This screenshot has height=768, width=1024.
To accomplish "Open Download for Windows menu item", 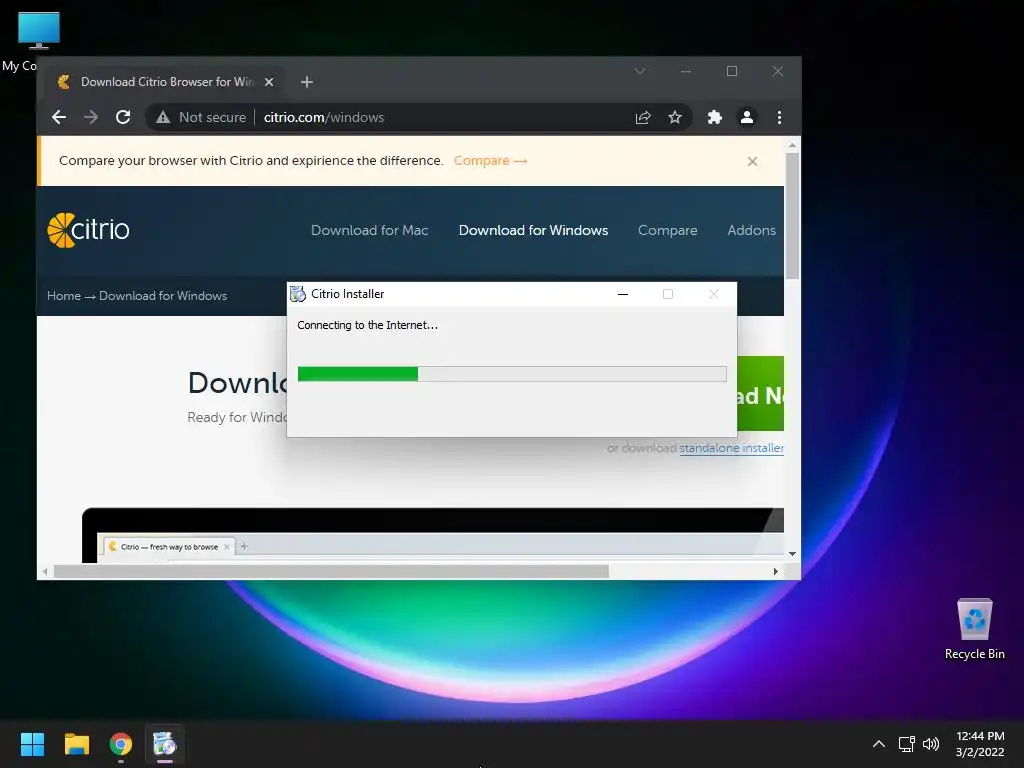I will pos(533,231).
